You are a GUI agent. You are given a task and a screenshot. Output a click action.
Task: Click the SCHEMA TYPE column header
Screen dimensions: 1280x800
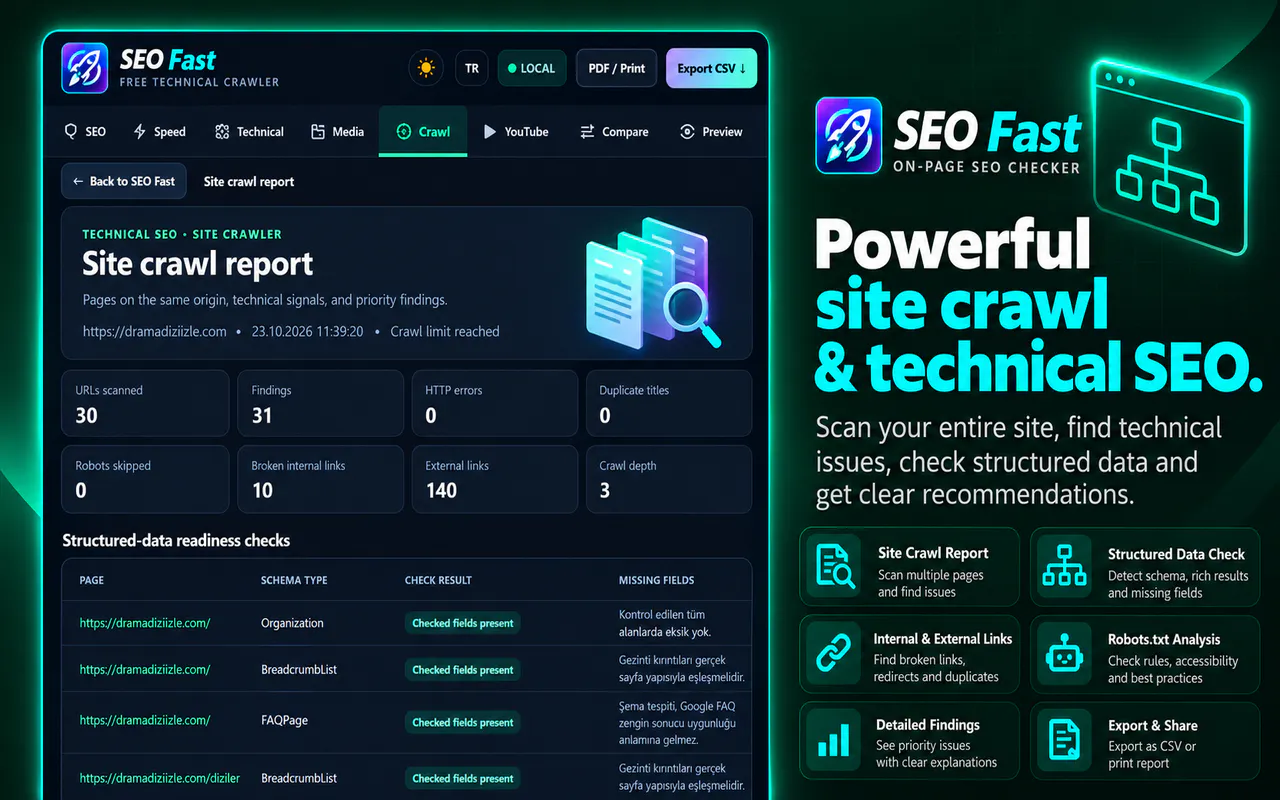click(294, 580)
